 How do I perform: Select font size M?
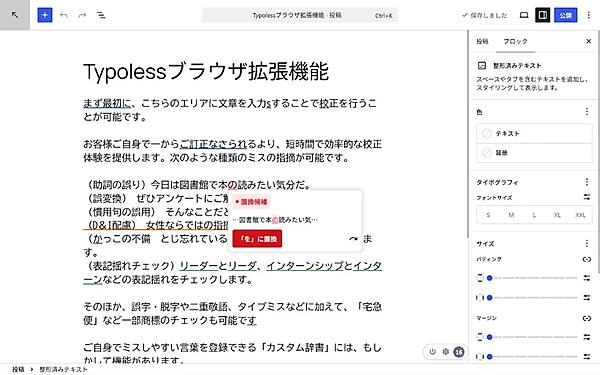(511, 215)
